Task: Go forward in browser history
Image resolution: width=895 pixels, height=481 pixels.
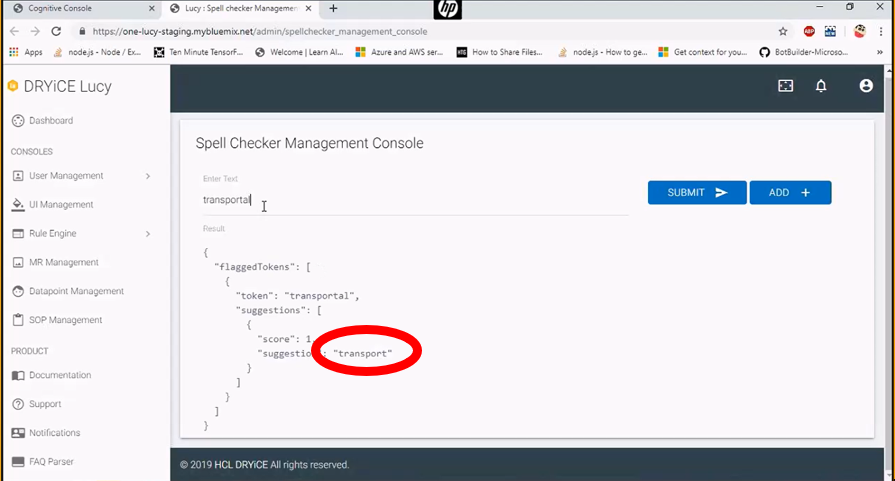Action: pyautogui.click(x=35, y=31)
